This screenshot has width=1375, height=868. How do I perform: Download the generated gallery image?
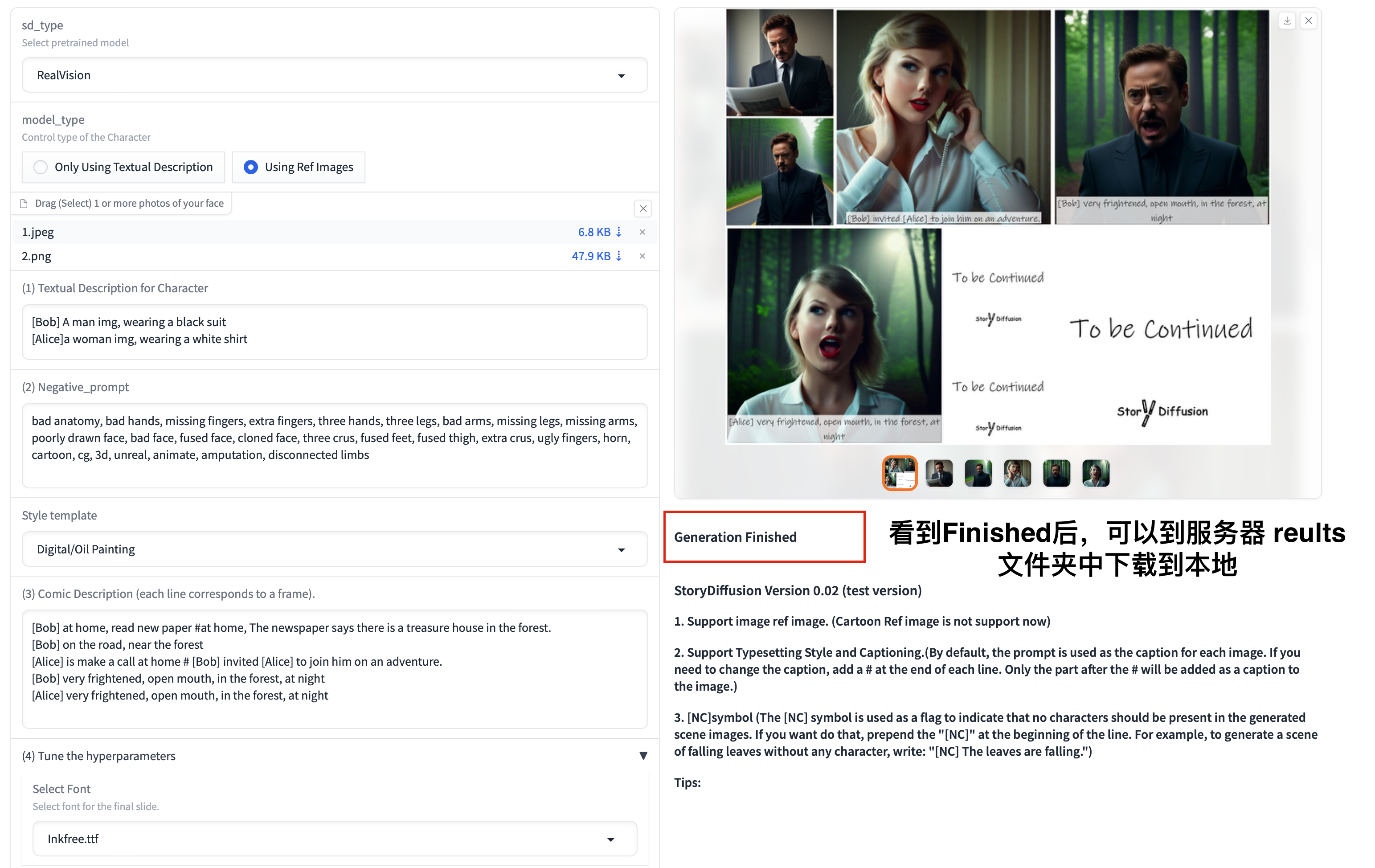pyautogui.click(x=1286, y=21)
